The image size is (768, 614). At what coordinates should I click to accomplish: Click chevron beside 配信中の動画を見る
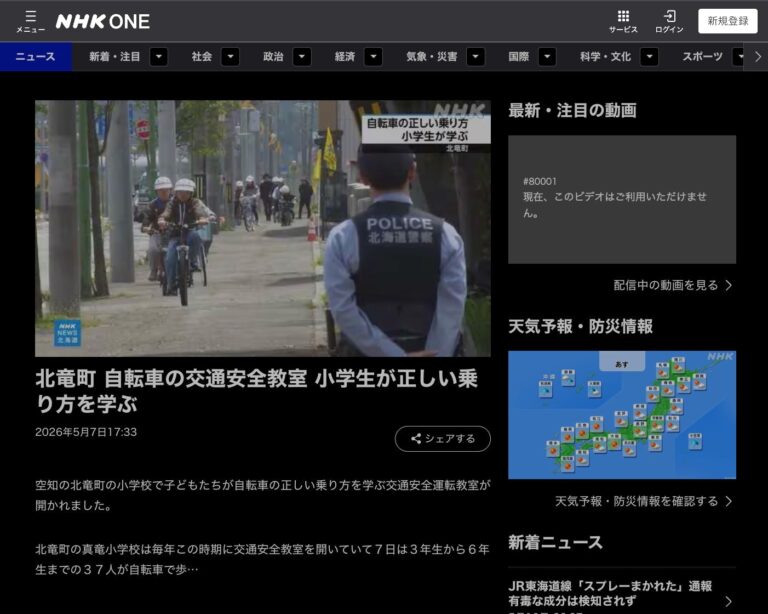pyautogui.click(x=729, y=285)
